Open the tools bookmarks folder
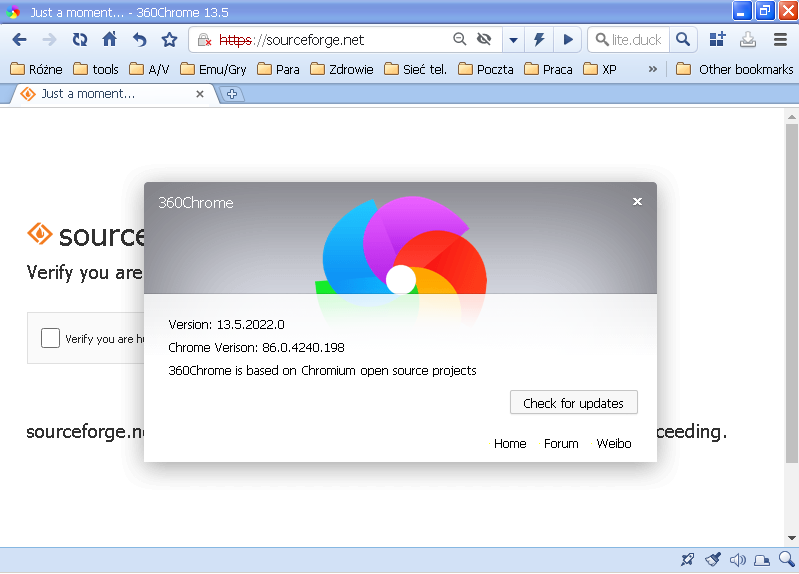 96,69
